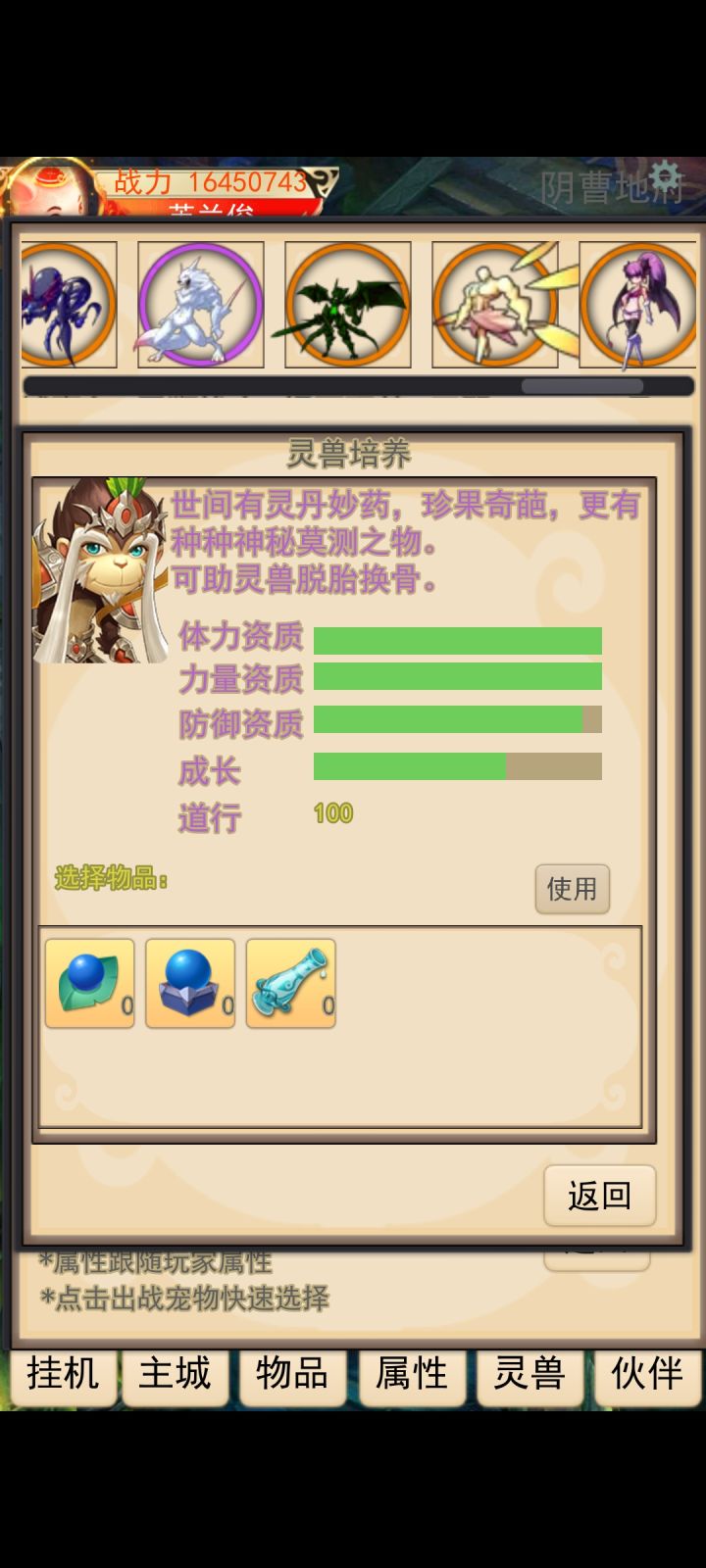The width and height of the screenshot is (706, 1568).
Task: Select the dark tentacle beast portrait
Action: (68, 305)
